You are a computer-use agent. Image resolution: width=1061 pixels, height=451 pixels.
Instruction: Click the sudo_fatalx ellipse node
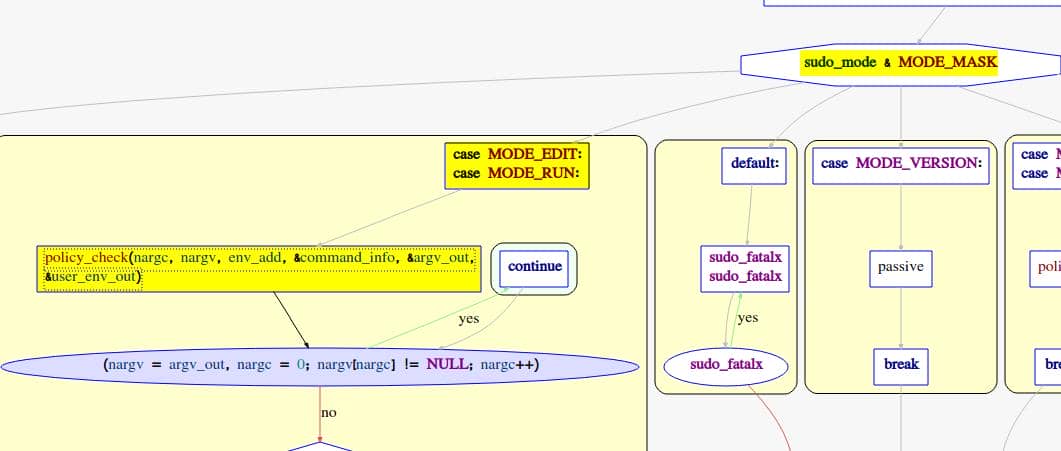(x=726, y=366)
